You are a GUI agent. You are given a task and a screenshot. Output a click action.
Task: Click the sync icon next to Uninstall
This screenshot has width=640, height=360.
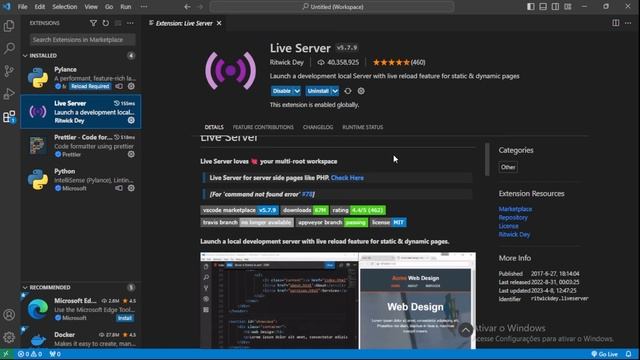(348, 91)
